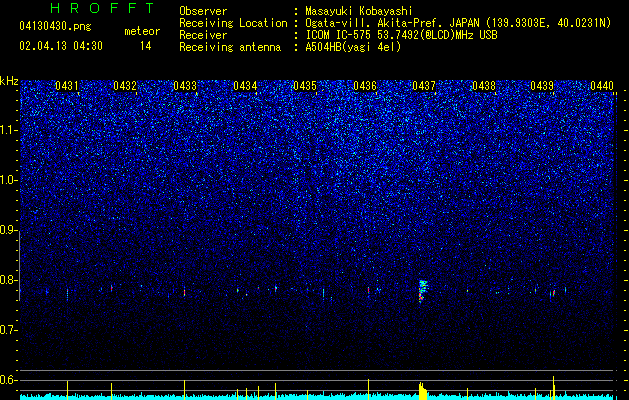Viewport: 629px width, 400px height.
Task: Click the 0.8 frequency axis label
Action: [x=8, y=280]
